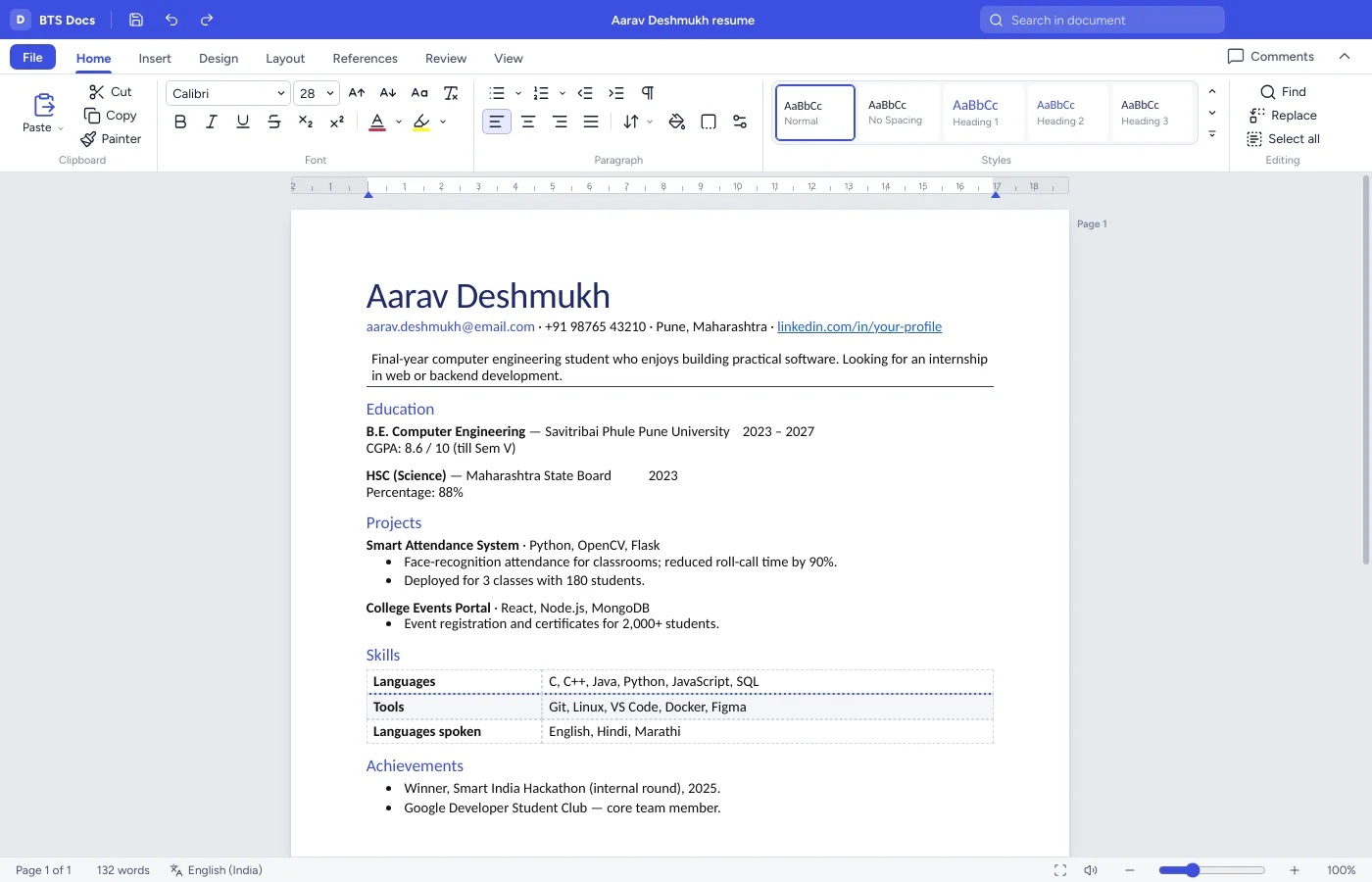
Task: Click the Format Painter tool
Action: tap(111, 139)
